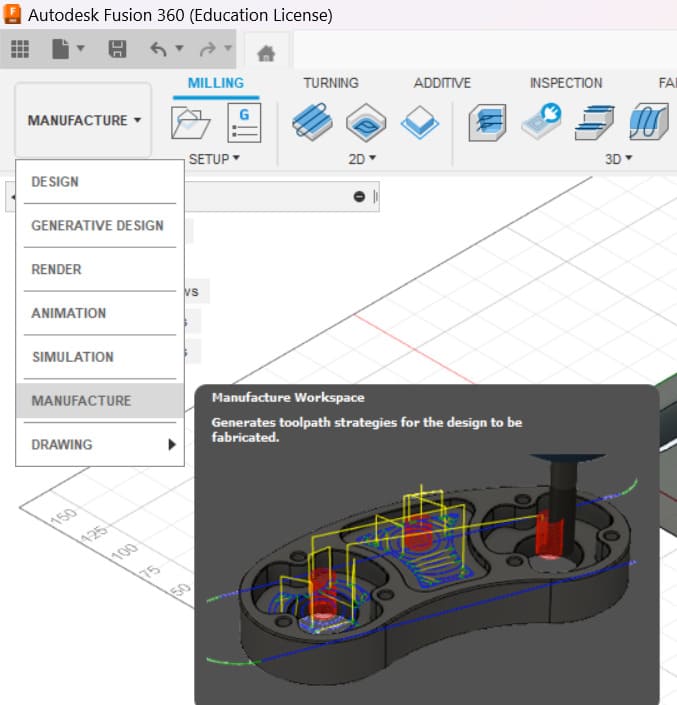The width and height of the screenshot is (677, 705).
Task: Click the Redo arrow icon
Action: (x=207, y=49)
